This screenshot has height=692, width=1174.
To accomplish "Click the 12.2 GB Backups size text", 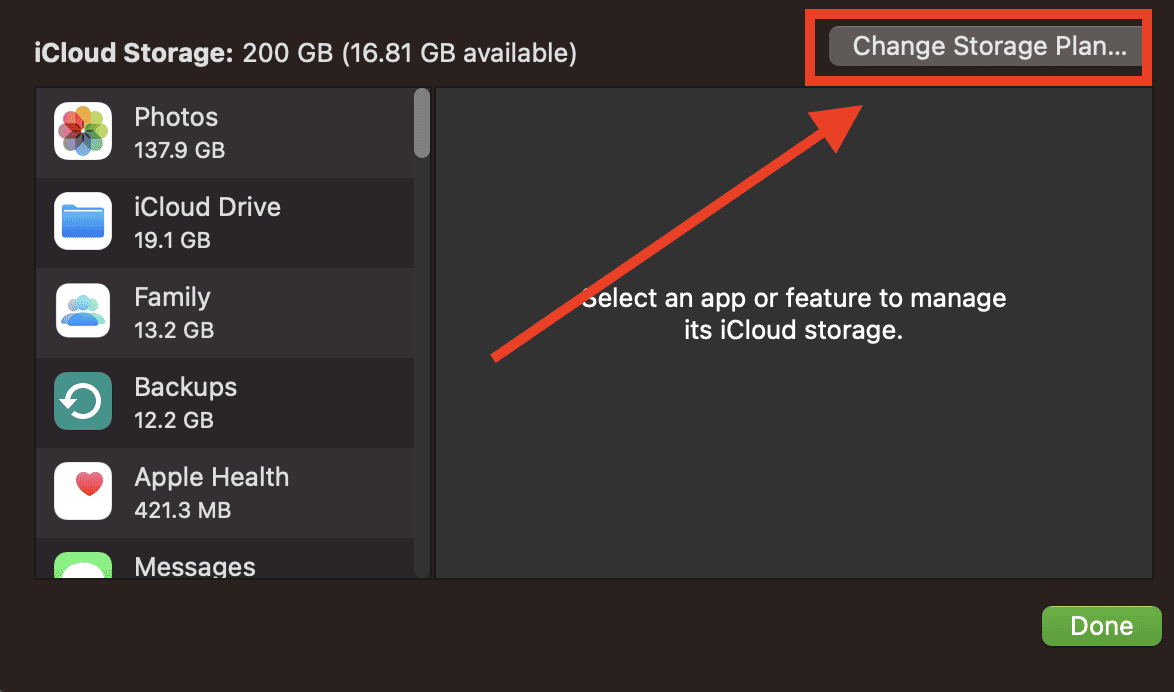I will pos(174,420).
